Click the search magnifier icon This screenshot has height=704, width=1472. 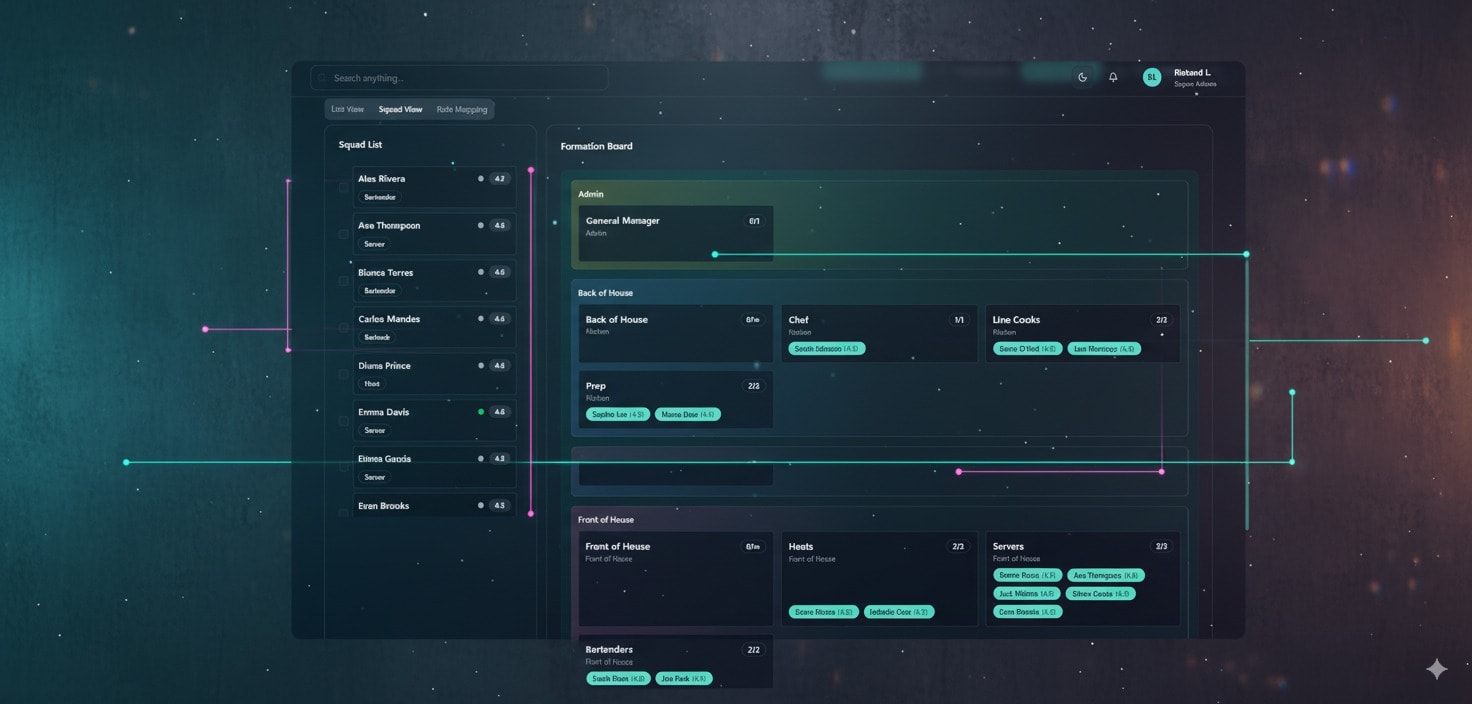(x=322, y=78)
